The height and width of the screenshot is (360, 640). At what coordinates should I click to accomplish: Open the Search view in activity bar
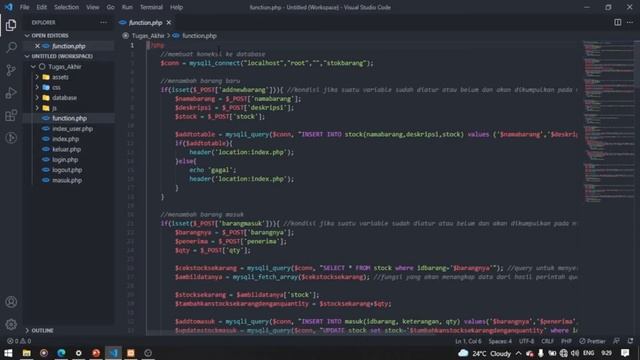pyautogui.click(x=11, y=47)
